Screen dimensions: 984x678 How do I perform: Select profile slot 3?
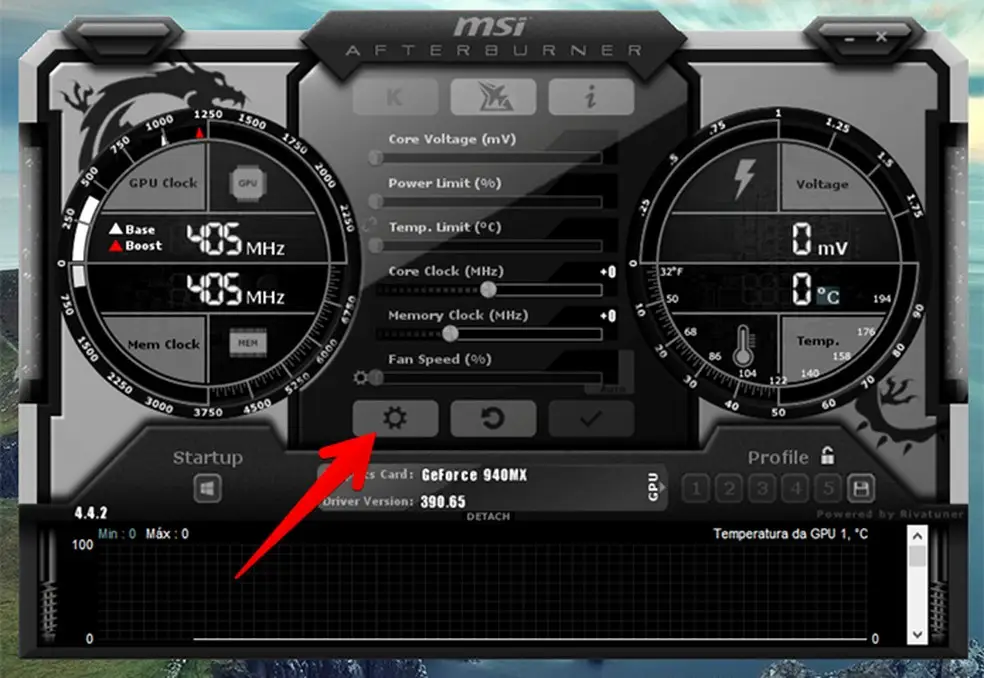(762, 489)
